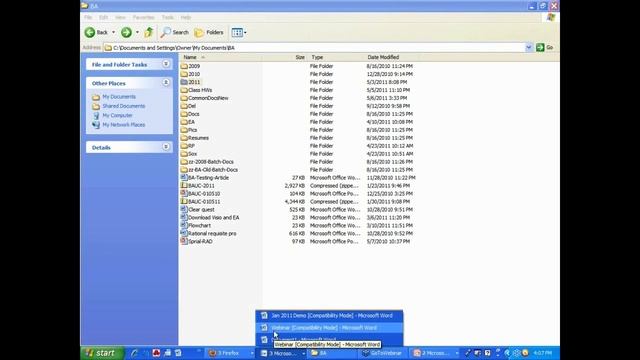The height and width of the screenshot is (360, 640).
Task: Open the Views dropdown arrow
Action: (245, 32)
